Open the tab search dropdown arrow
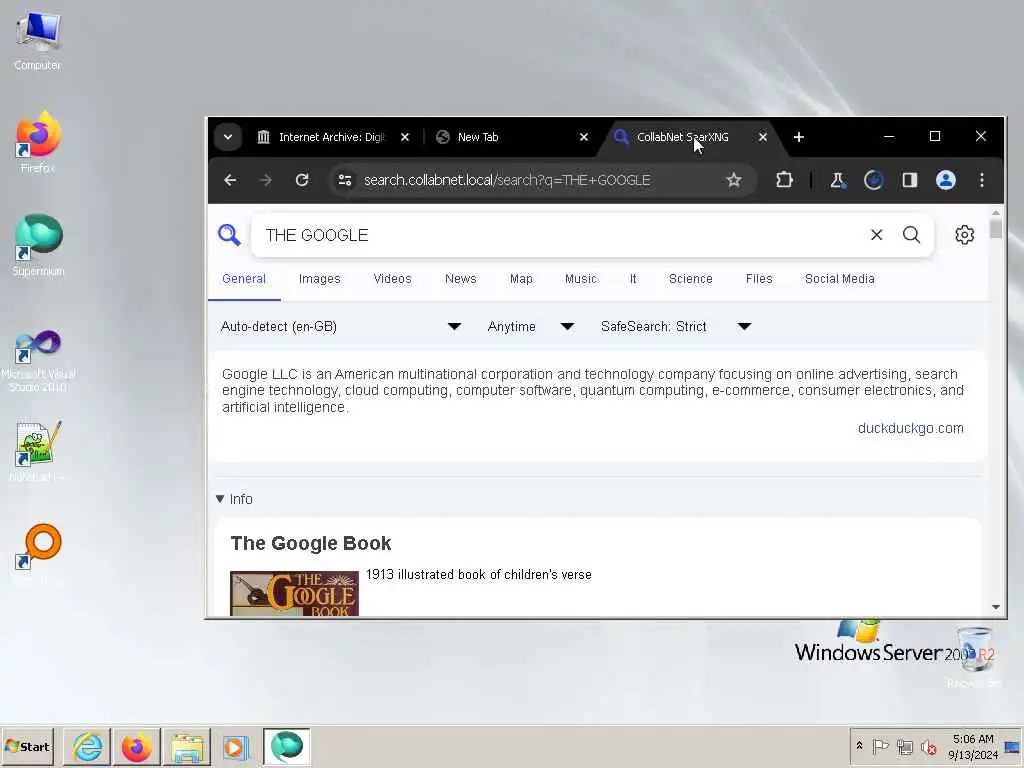 (228, 137)
